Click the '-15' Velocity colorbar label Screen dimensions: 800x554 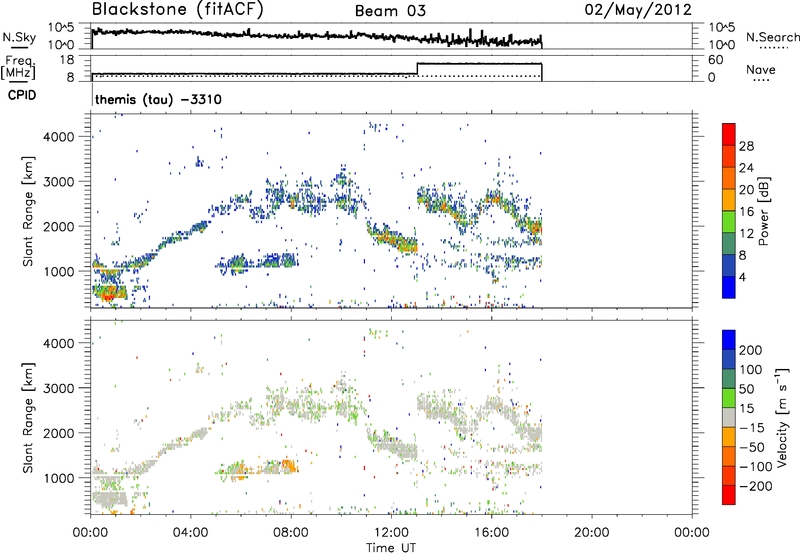click(752, 428)
